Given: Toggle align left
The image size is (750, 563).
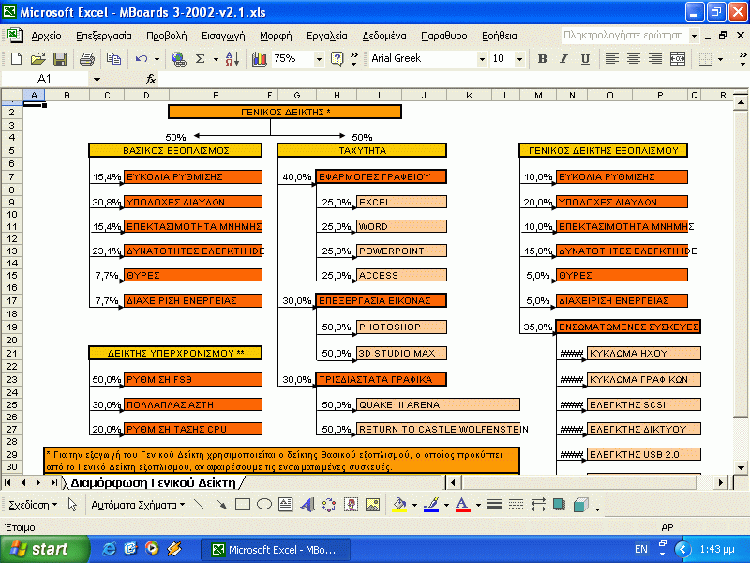Looking at the screenshot, I should pyautogui.click(x=612, y=59).
